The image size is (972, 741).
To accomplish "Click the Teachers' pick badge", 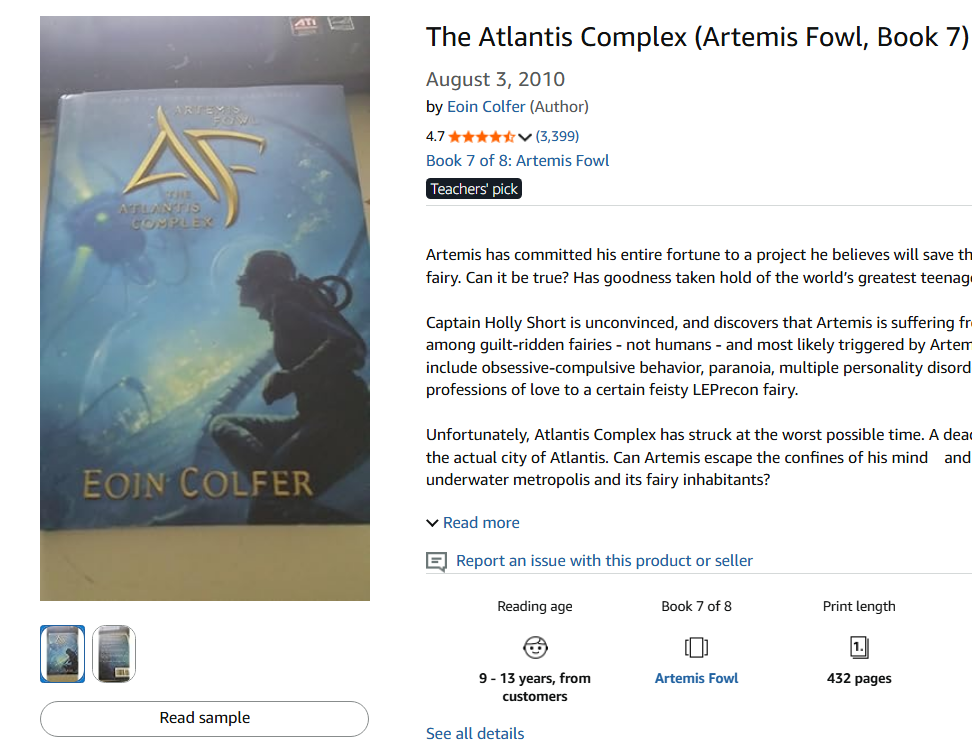I will pos(474,189).
